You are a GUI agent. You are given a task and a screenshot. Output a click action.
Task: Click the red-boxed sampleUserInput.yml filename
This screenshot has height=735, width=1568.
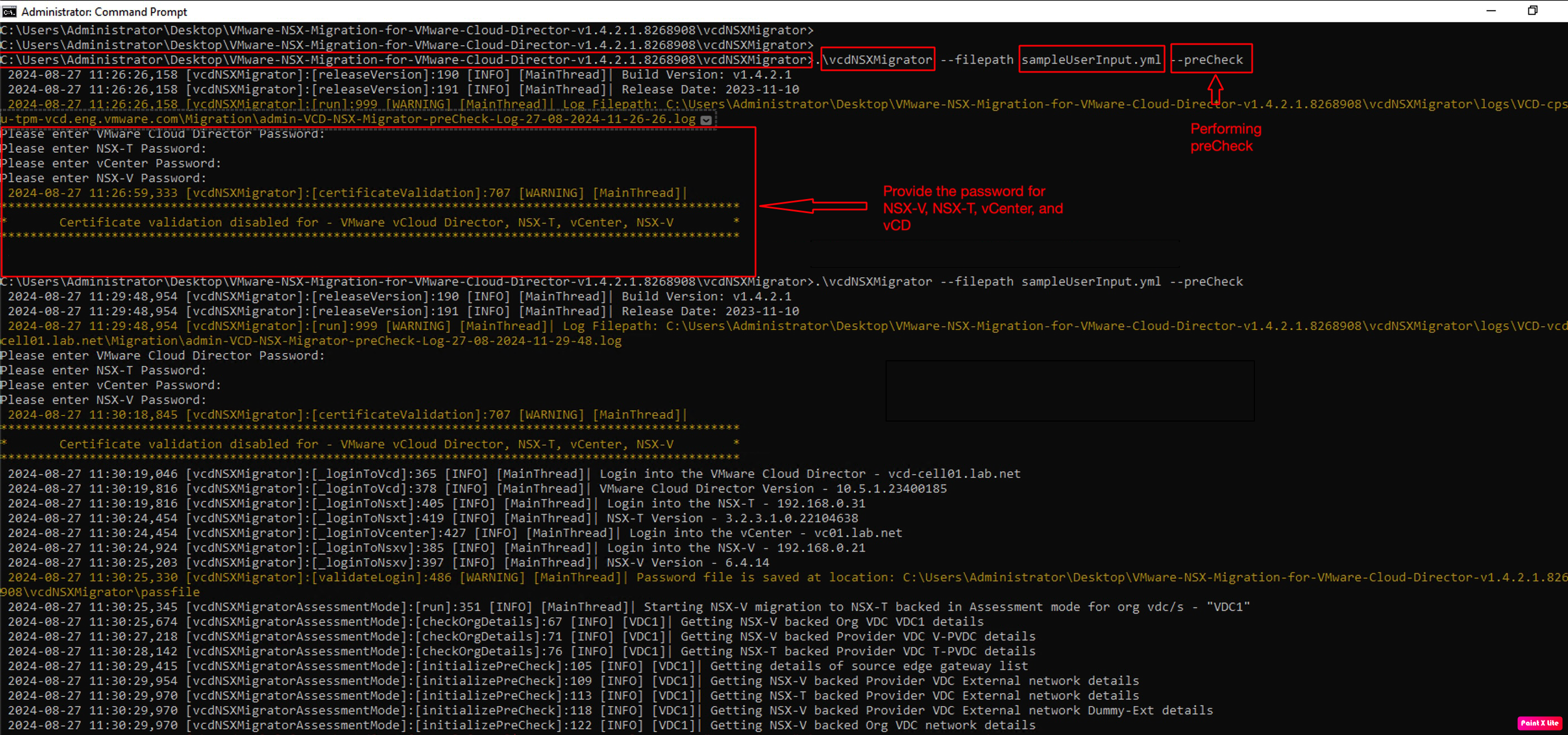click(1091, 60)
